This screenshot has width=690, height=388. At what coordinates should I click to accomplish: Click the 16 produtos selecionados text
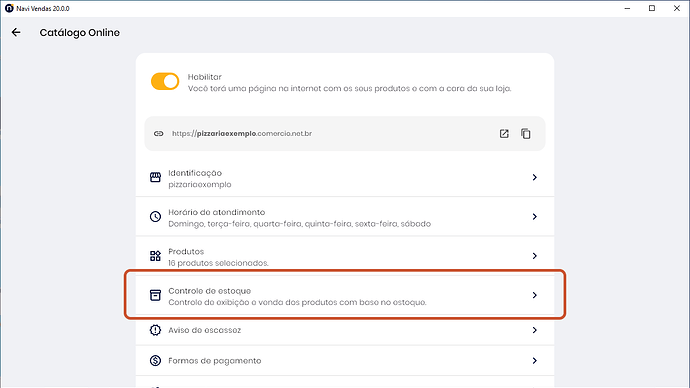point(218,263)
